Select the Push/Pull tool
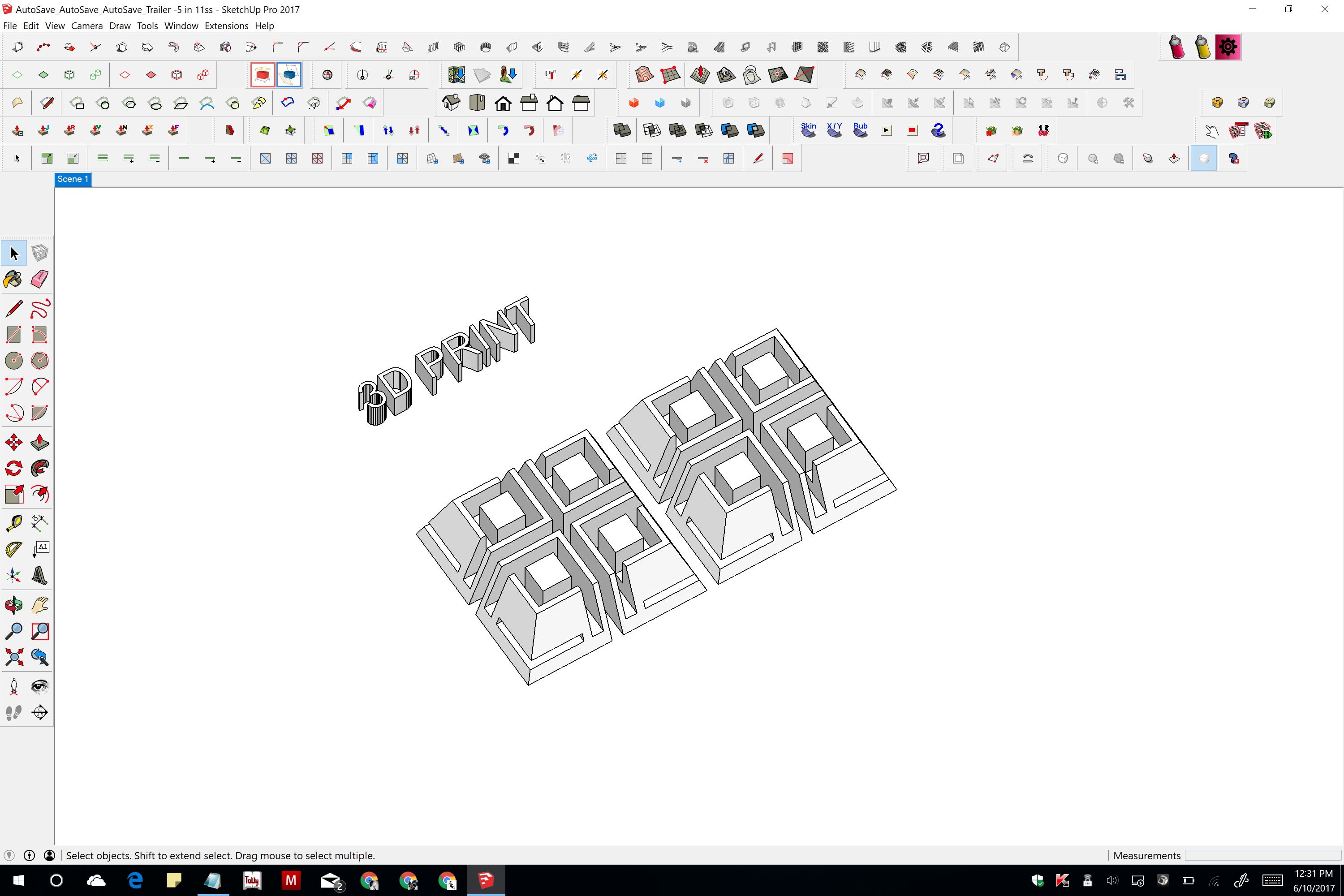The width and height of the screenshot is (1344, 896). click(40, 442)
